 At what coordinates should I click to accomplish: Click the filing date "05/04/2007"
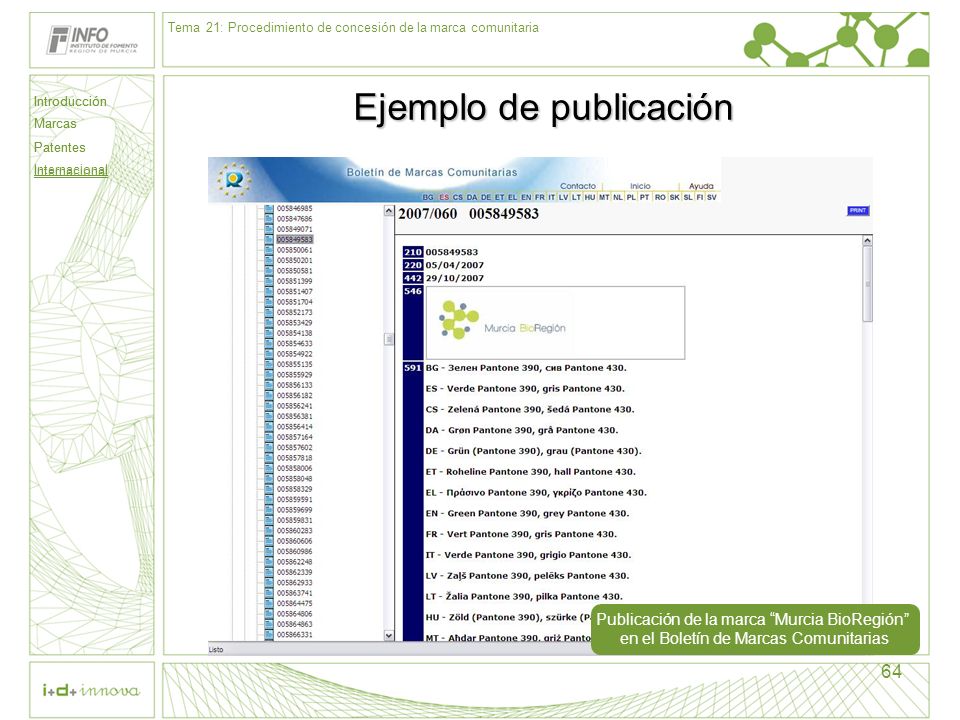point(454,265)
